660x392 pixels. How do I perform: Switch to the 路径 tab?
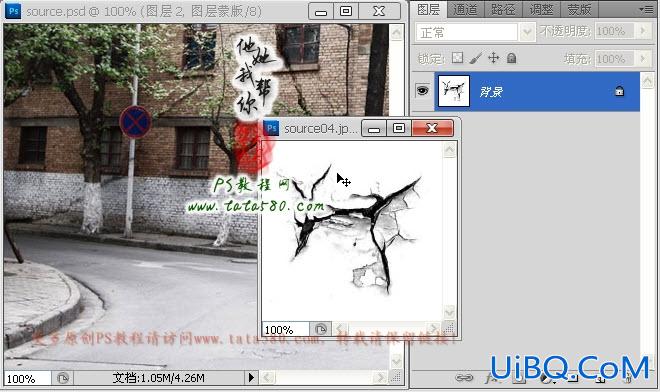coord(503,9)
